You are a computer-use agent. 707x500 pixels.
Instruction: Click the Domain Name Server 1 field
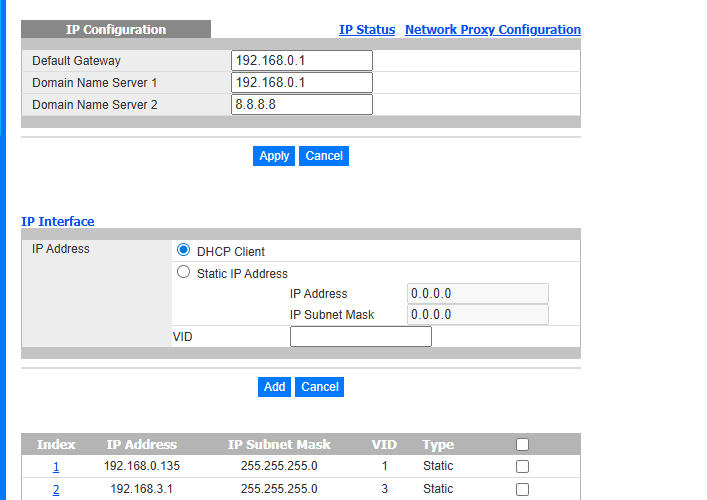pyautogui.click(x=302, y=83)
